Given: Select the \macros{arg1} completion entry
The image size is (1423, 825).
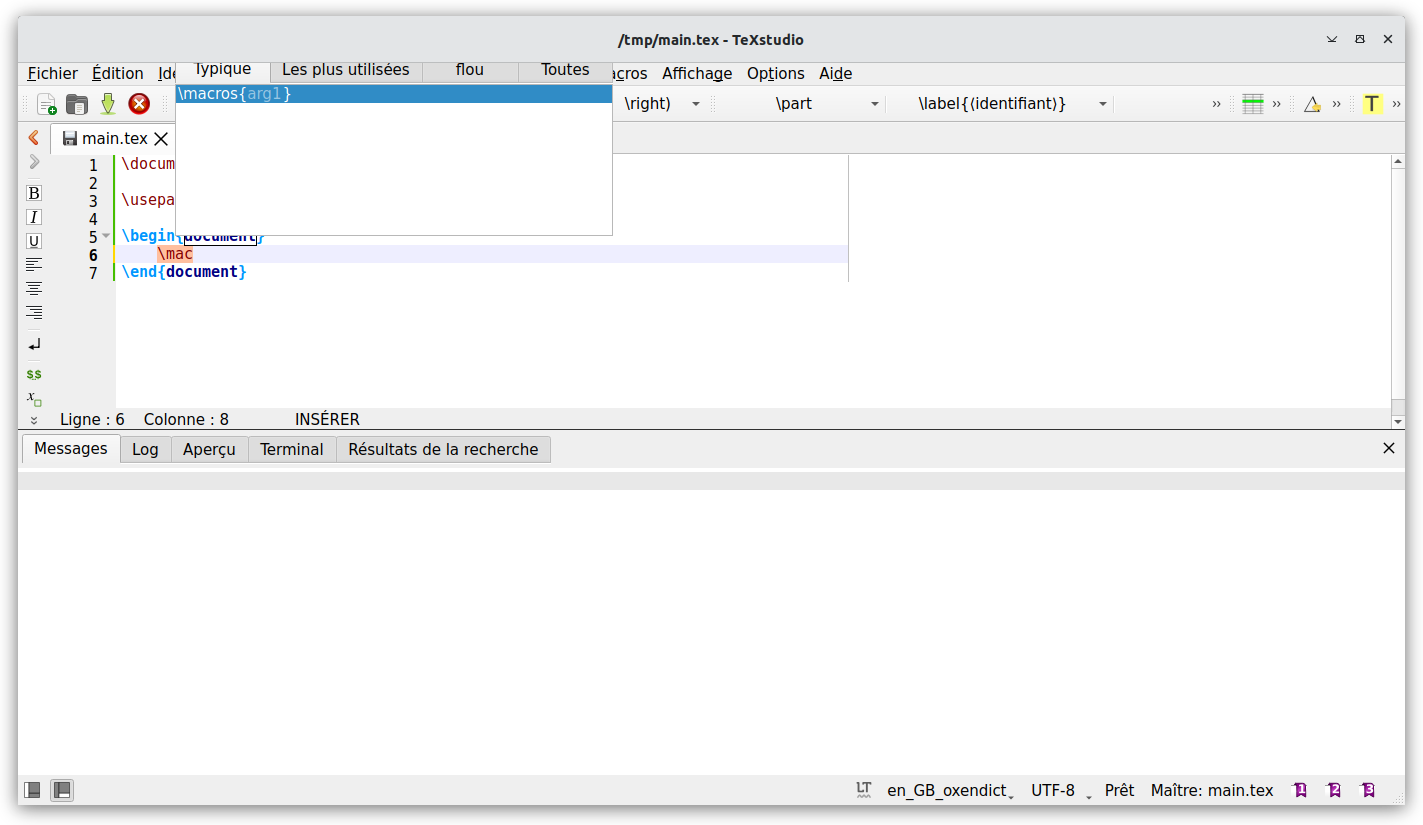Looking at the screenshot, I should [232, 93].
